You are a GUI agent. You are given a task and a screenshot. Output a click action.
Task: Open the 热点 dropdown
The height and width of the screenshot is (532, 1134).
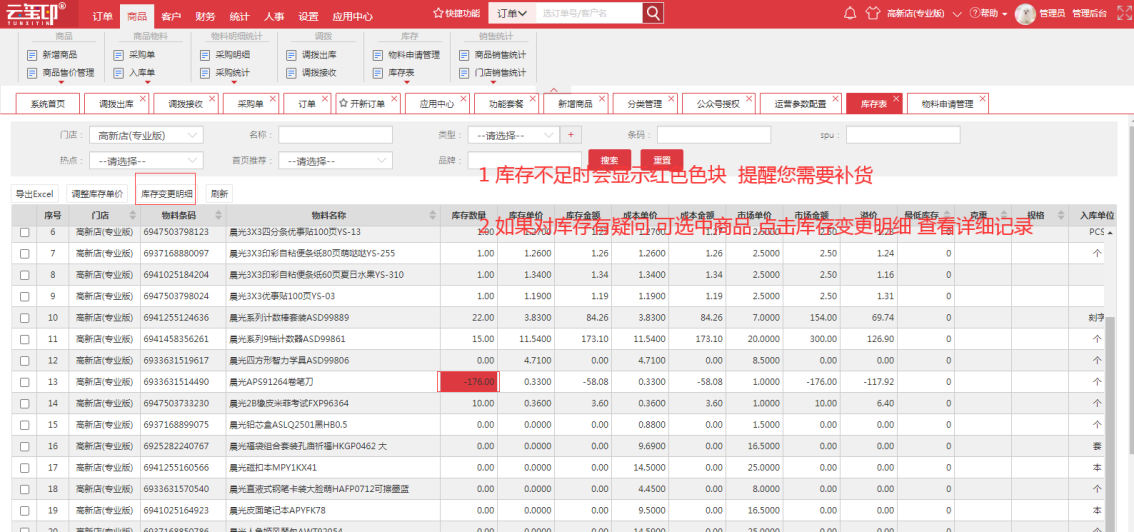[x=146, y=161]
